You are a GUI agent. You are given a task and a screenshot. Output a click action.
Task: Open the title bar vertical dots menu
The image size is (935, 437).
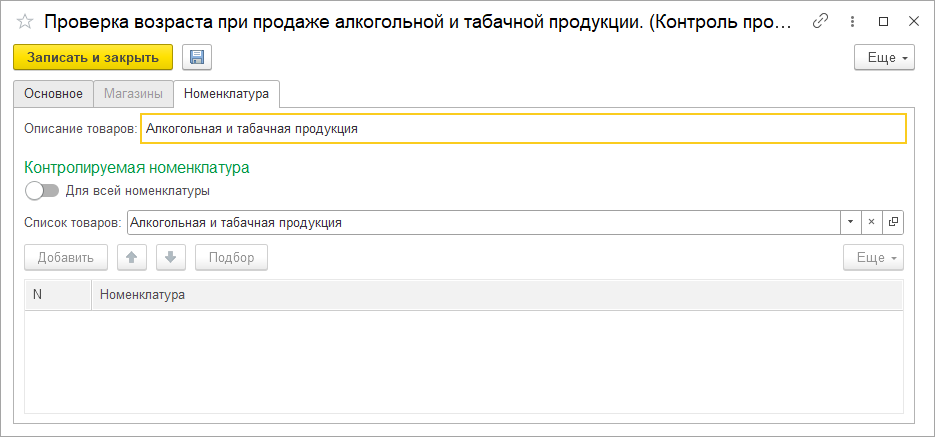pyautogui.click(x=852, y=21)
